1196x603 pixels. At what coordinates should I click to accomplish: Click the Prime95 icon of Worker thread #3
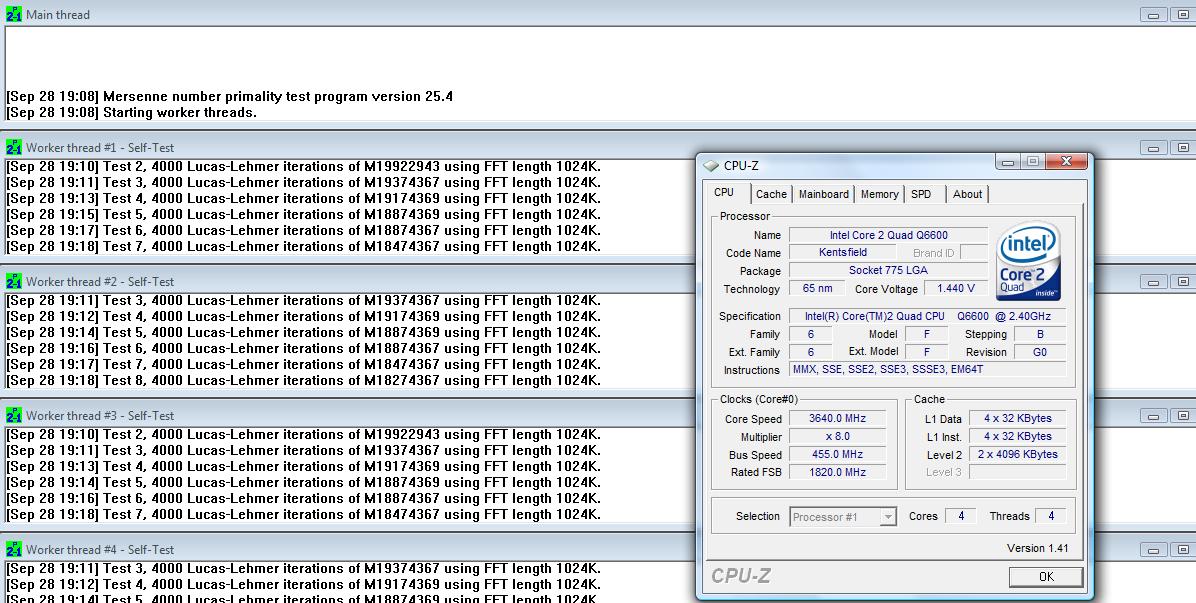(14, 415)
